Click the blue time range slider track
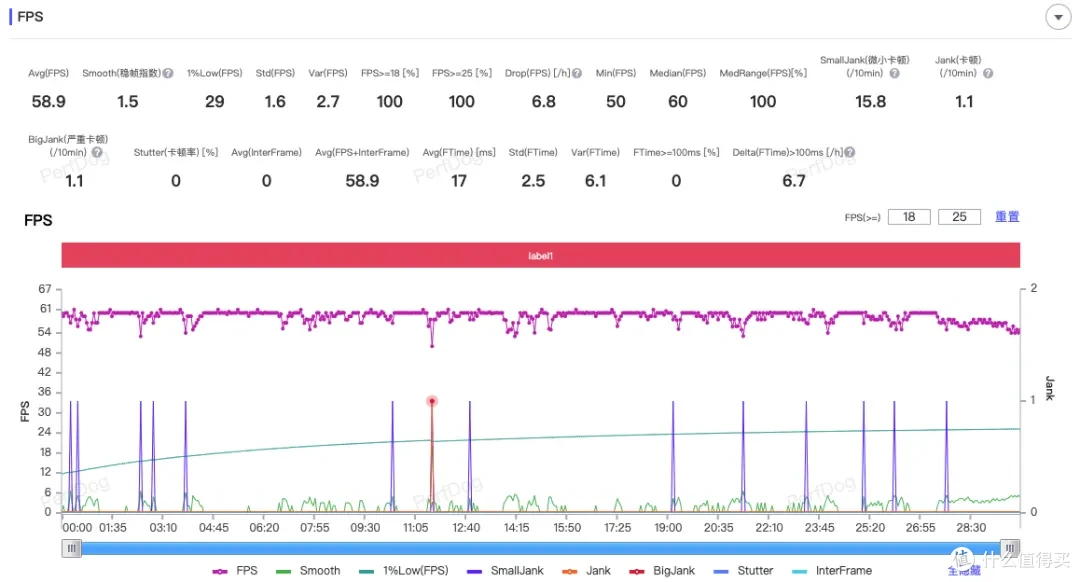 (541, 548)
